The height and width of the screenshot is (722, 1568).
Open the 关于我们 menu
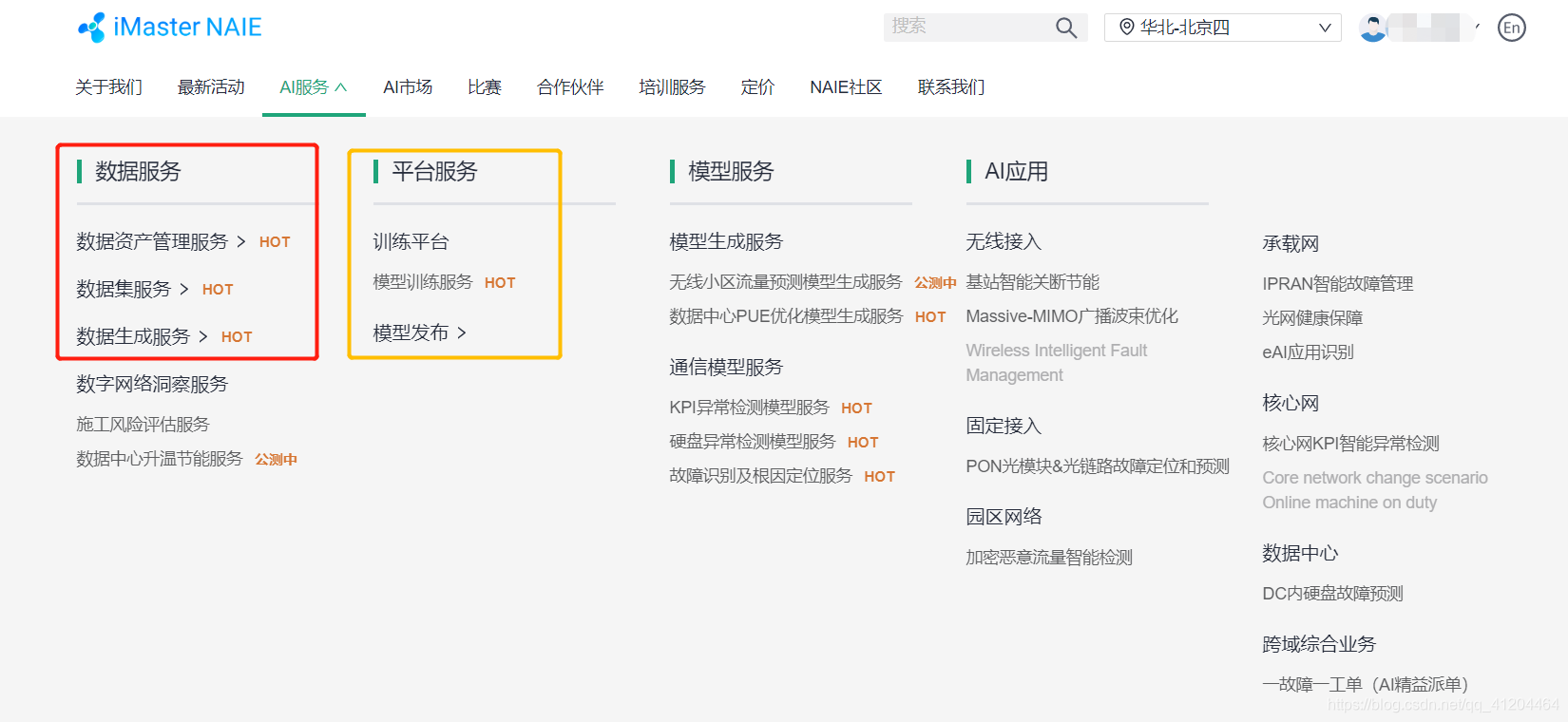pyautogui.click(x=109, y=87)
